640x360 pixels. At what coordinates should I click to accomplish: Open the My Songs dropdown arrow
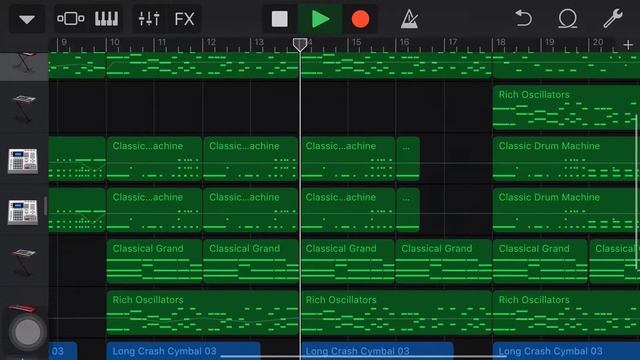27,19
